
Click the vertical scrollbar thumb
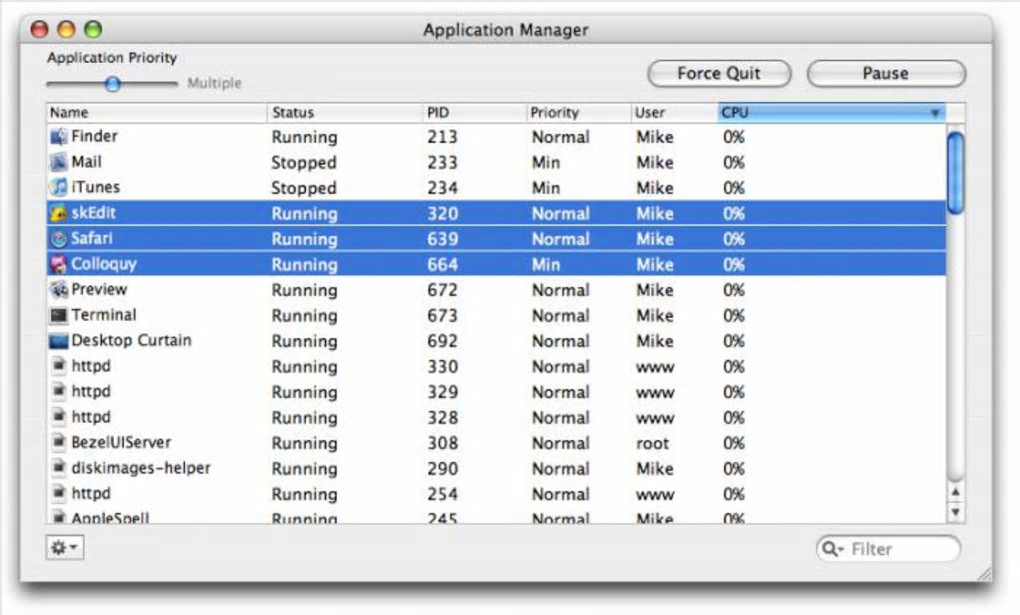point(955,172)
